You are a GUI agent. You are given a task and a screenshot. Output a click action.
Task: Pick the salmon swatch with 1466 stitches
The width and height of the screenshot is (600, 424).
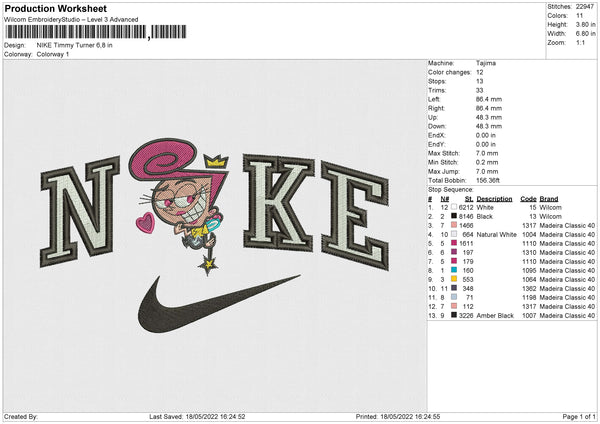(454, 225)
